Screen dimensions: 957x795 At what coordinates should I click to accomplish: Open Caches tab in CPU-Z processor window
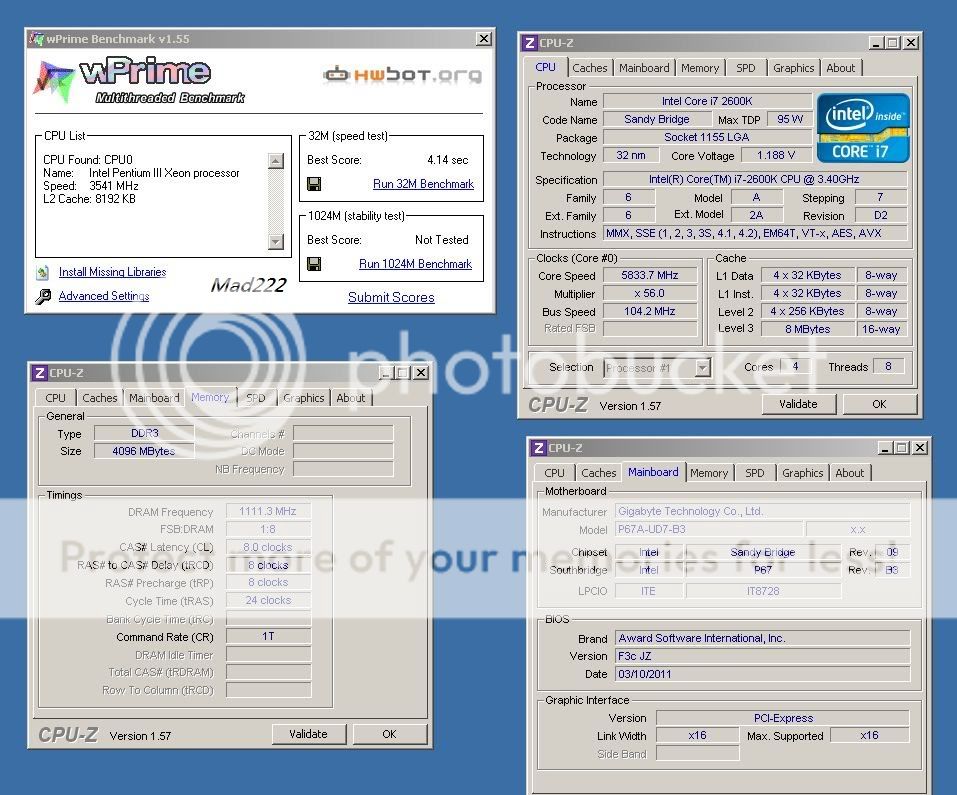(590, 68)
